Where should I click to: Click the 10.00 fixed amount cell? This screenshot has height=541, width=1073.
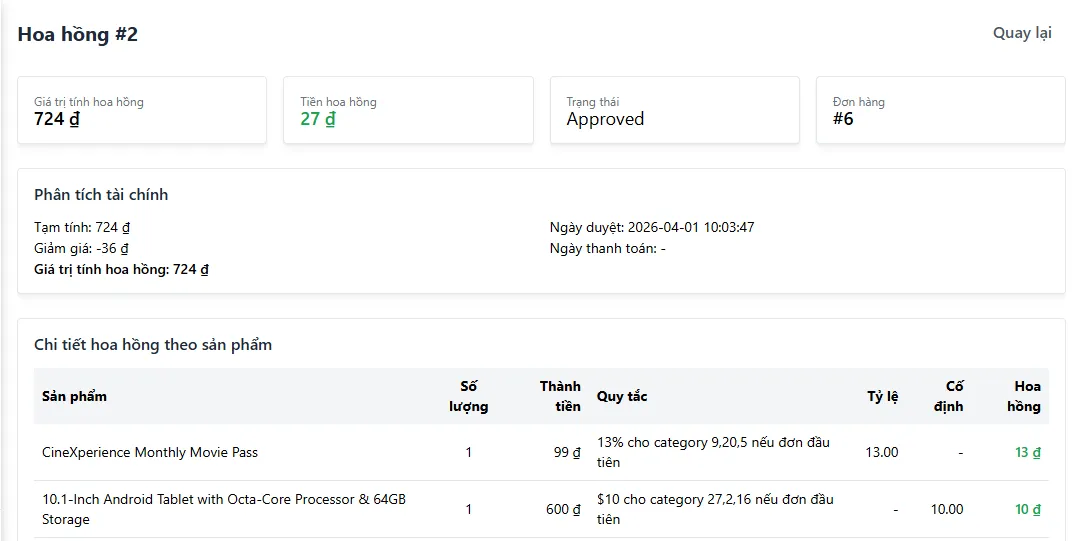(x=946, y=509)
